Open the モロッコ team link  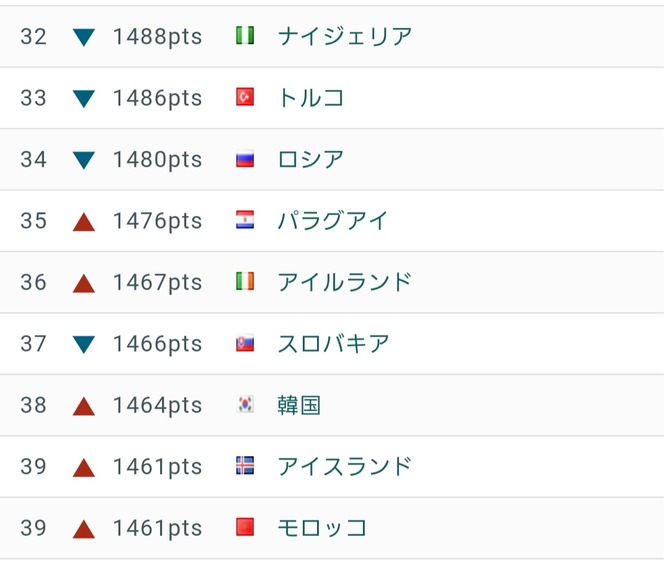pos(322,527)
